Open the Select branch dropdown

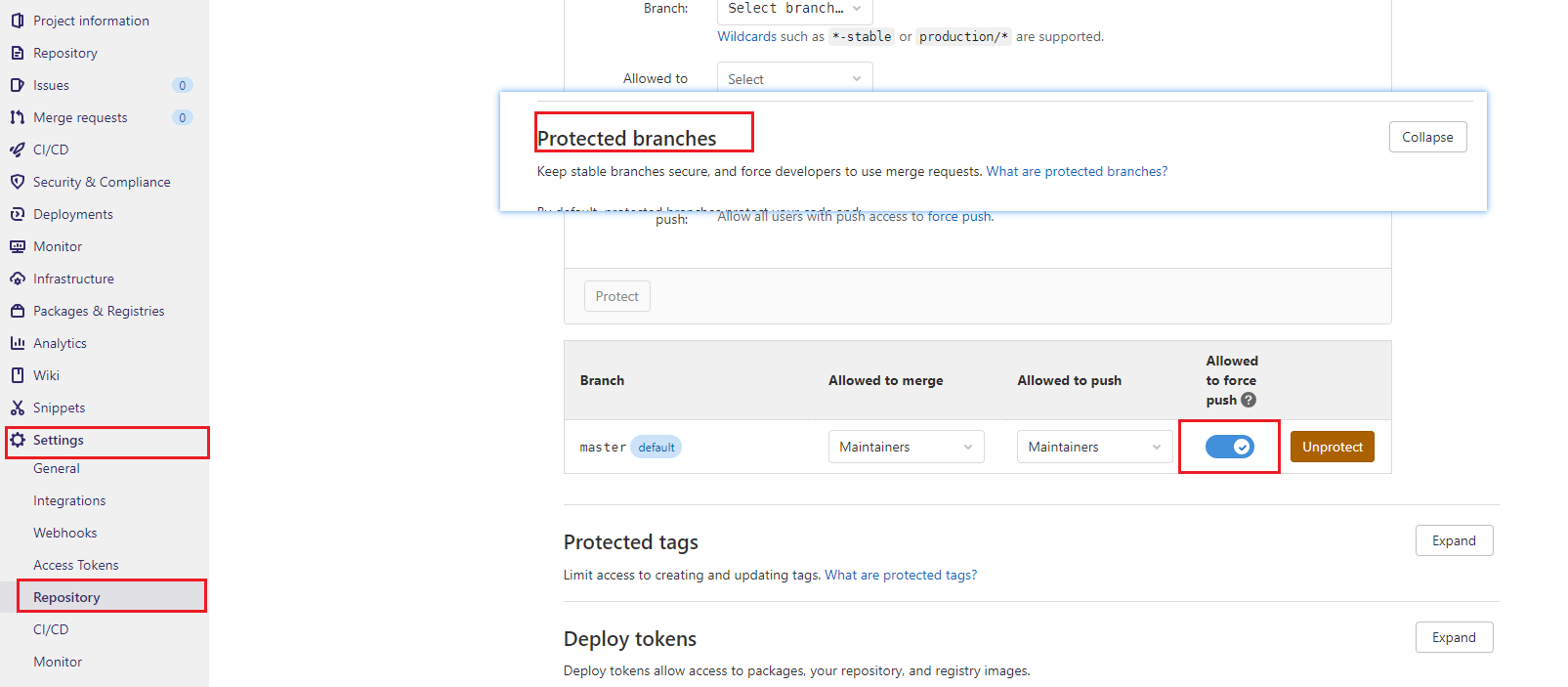tap(794, 10)
